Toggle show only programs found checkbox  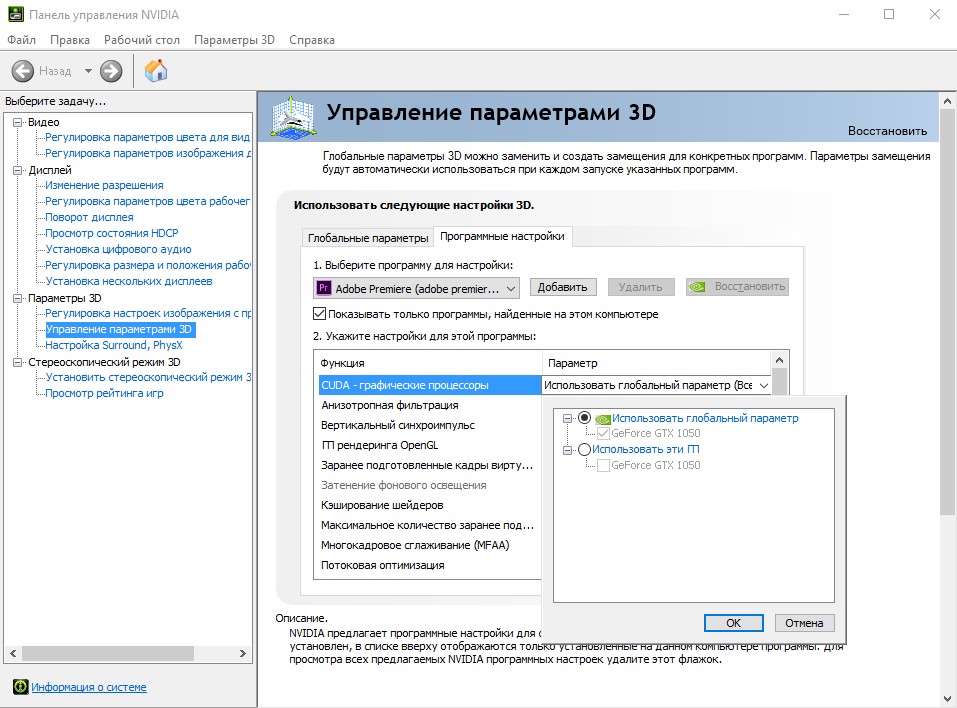[x=319, y=314]
